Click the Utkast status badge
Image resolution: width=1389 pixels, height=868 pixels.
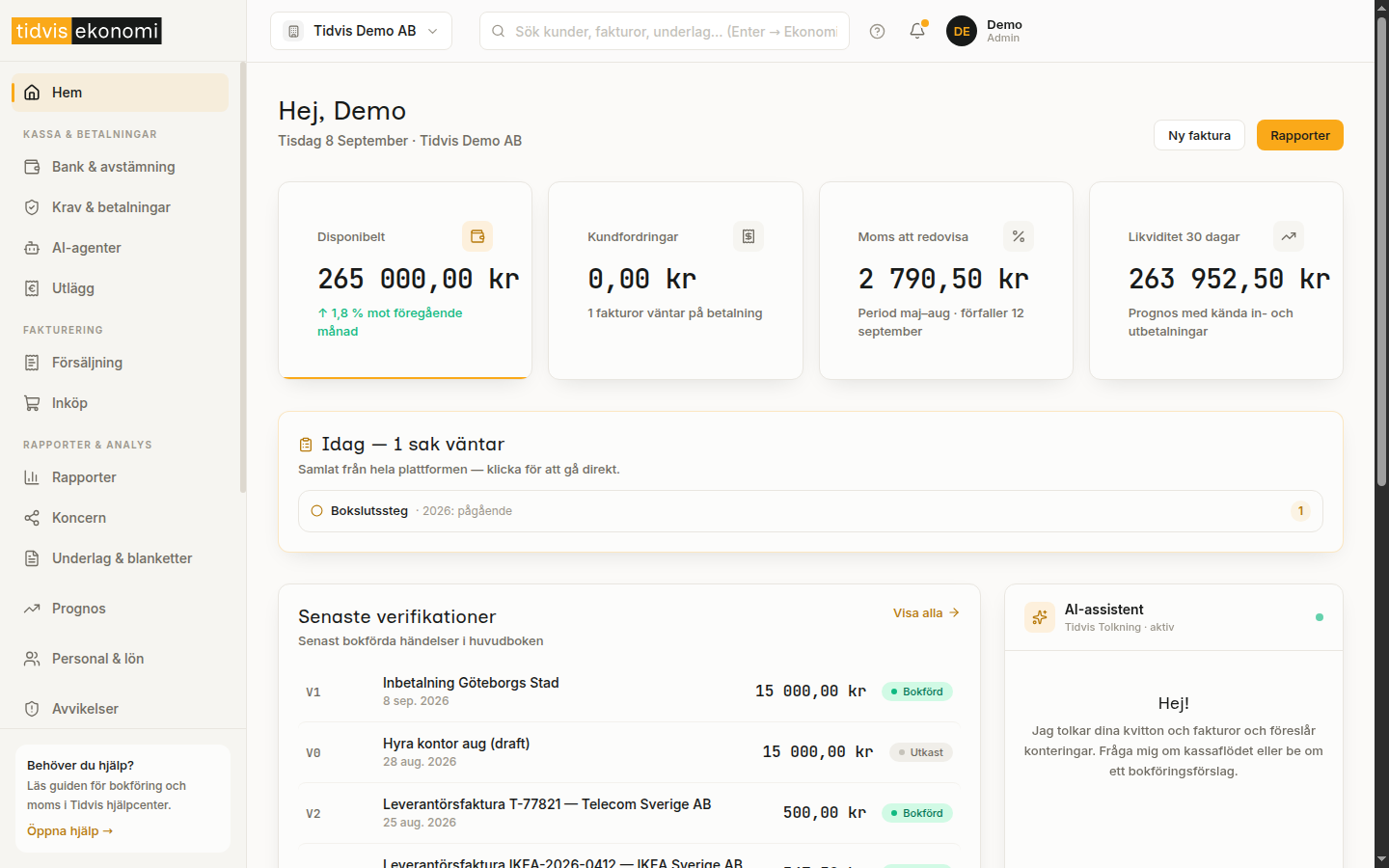click(920, 752)
